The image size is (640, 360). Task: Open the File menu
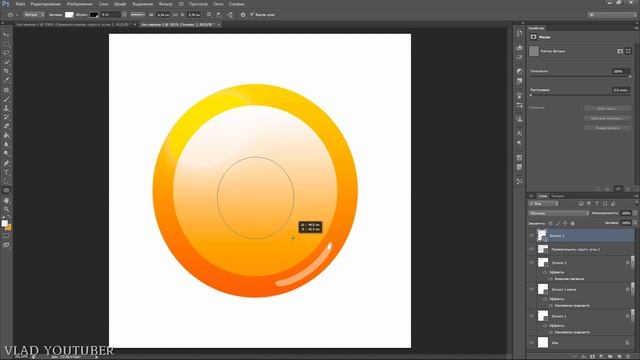point(20,4)
